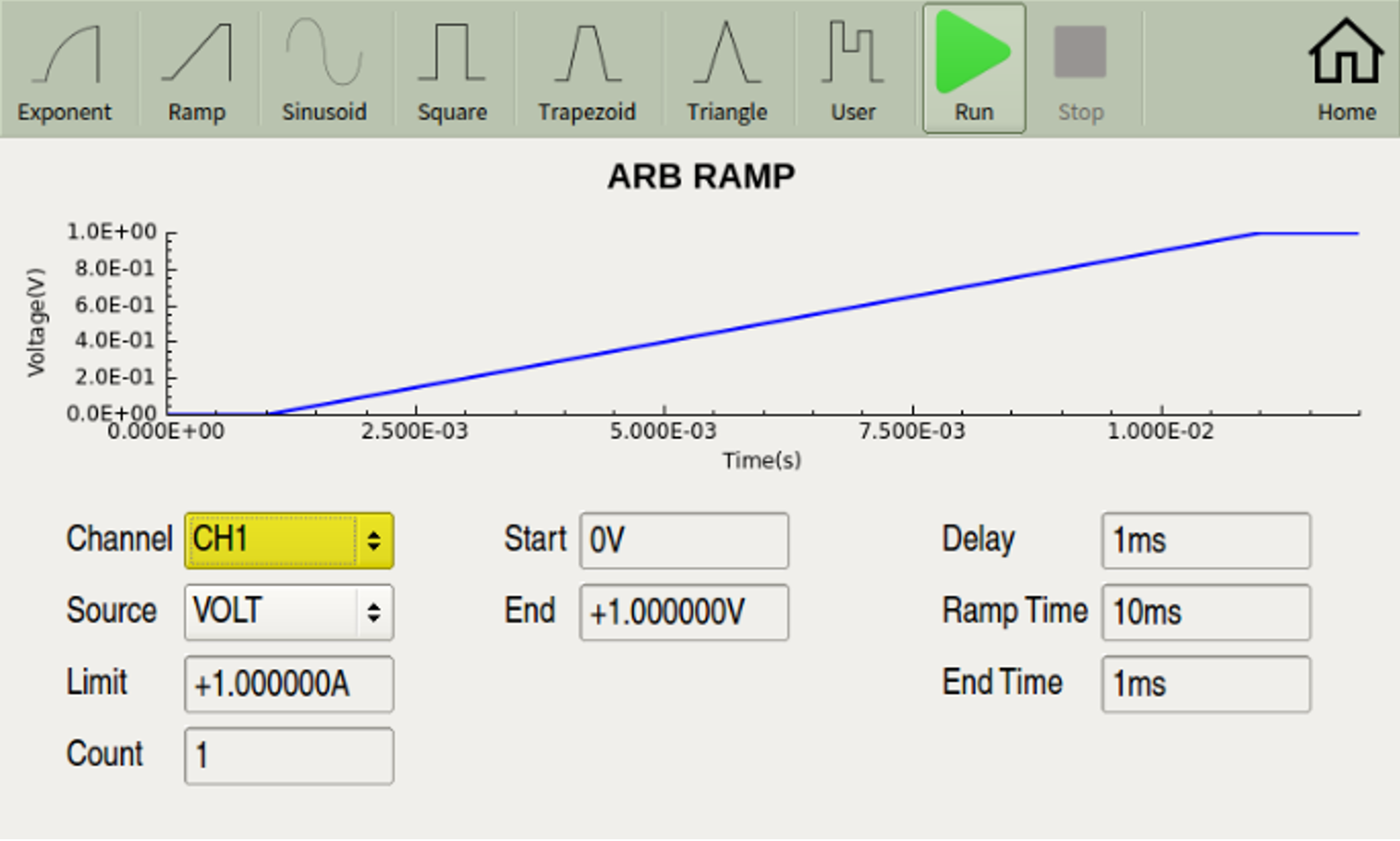Set the Delay time field

(1205, 540)
